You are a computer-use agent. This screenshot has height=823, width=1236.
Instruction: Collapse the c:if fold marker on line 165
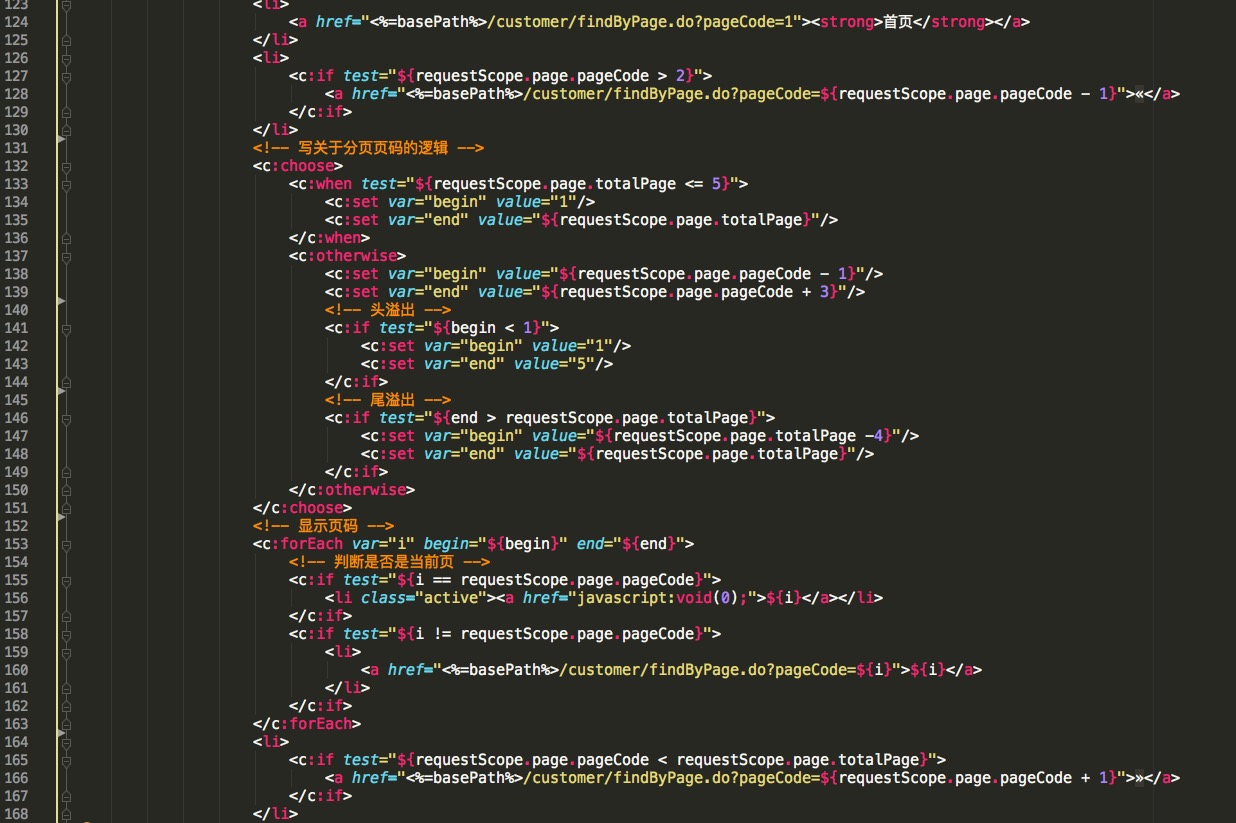pos(66,760)
